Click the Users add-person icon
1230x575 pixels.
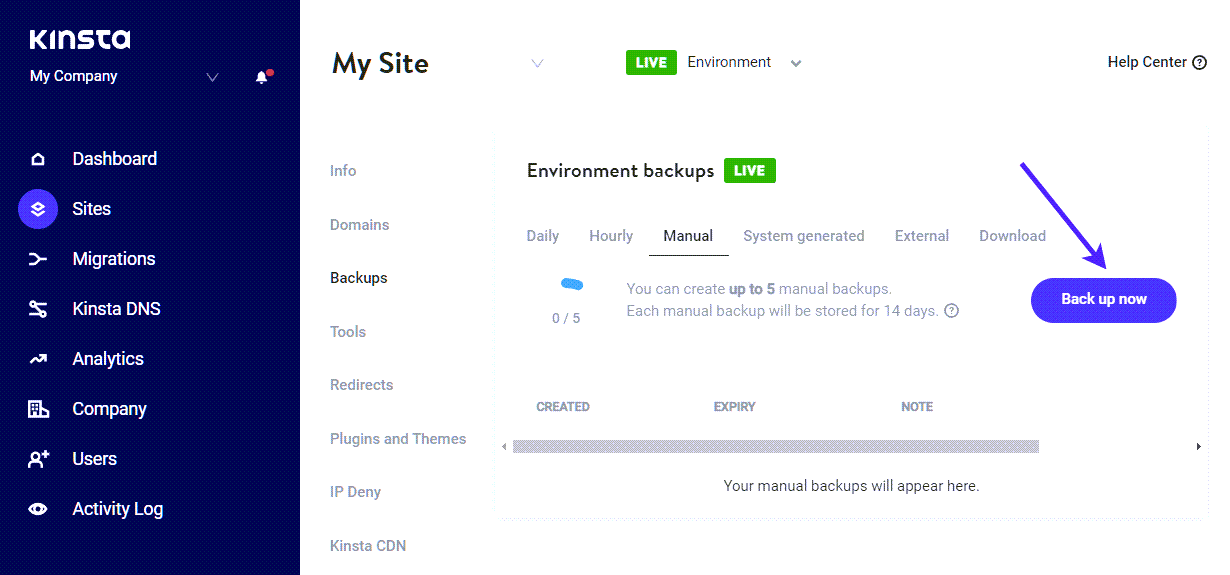38,459
